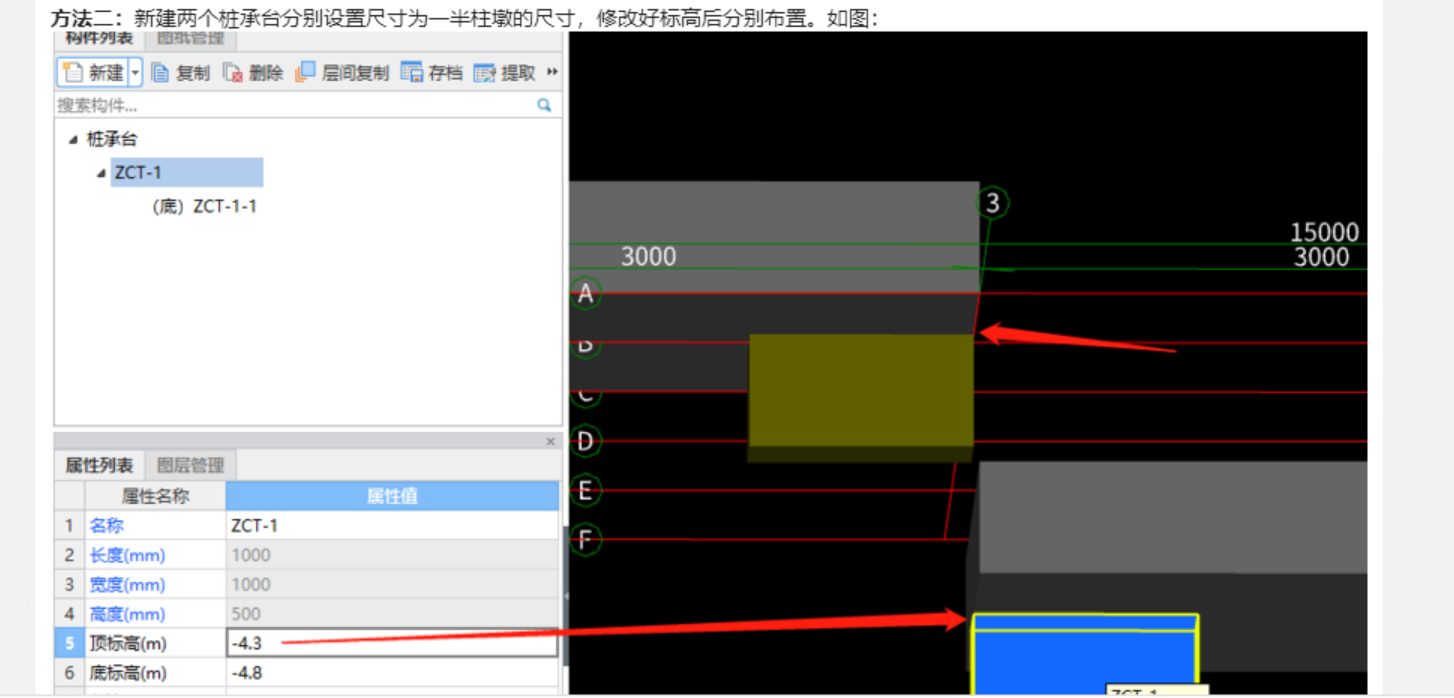
Task: Select ZCT-1 in the component tree
Action: [x=187, y=173]
